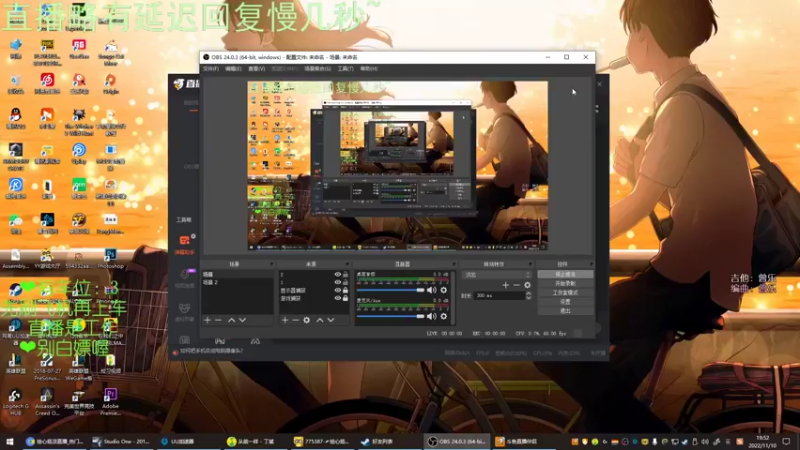Click the OBS preview canvas
The height and width of the screenshot is (450, 800).
pyautogui.click(x=398, y=165)
